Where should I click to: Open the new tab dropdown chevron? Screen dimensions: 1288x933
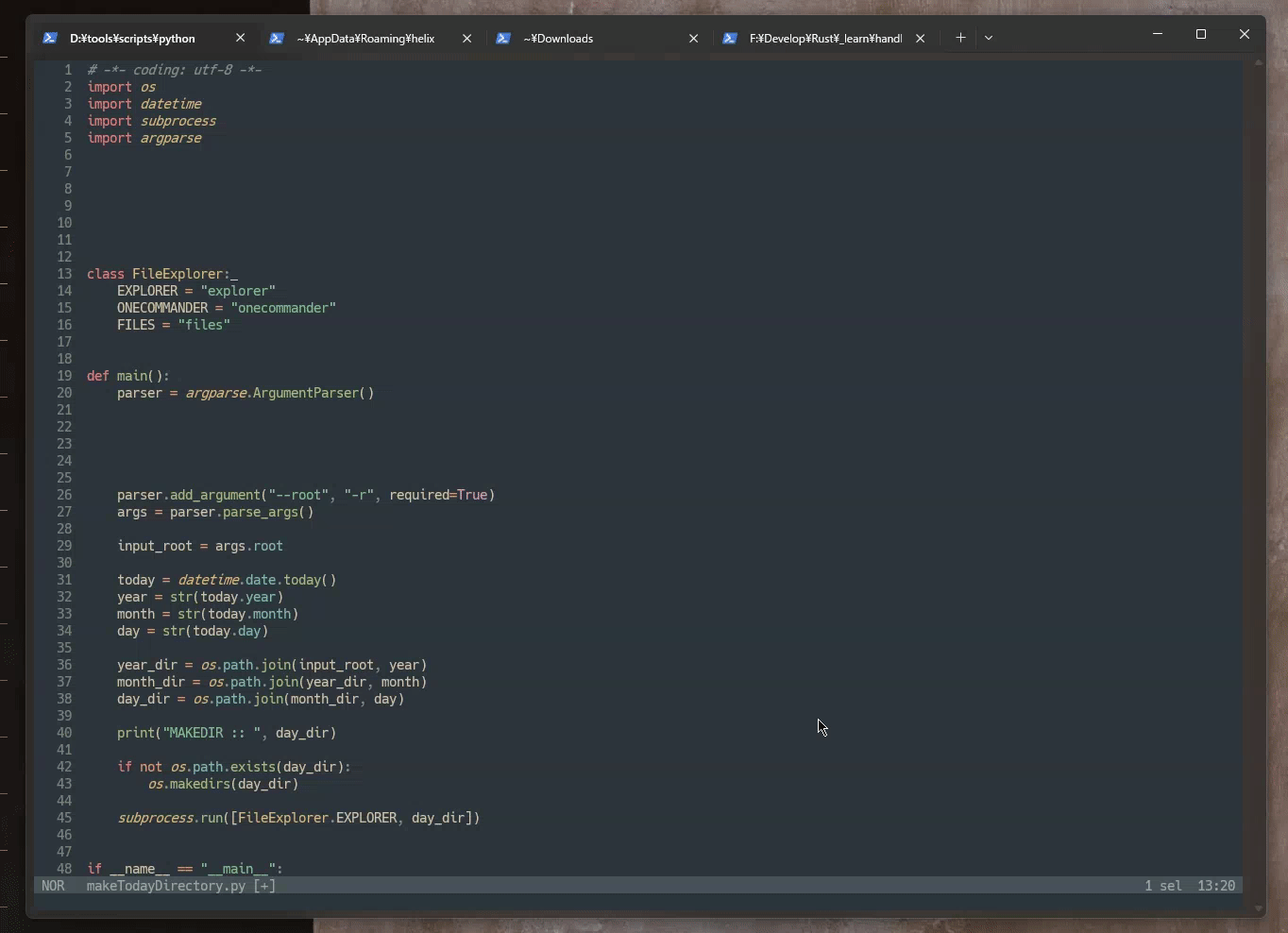click(x=988, y=38)
